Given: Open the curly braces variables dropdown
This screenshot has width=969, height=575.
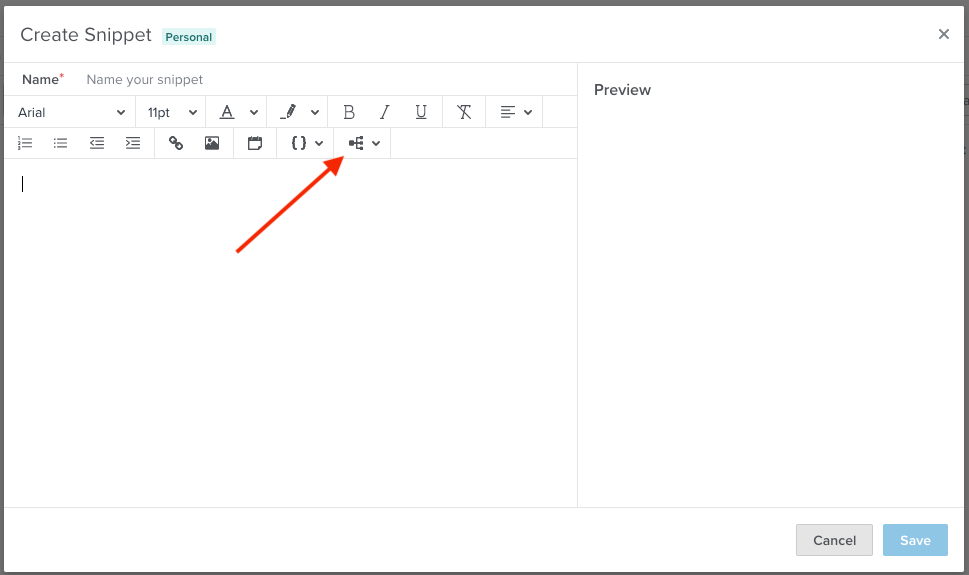Looking at the screenshot, I should (306, 143).
